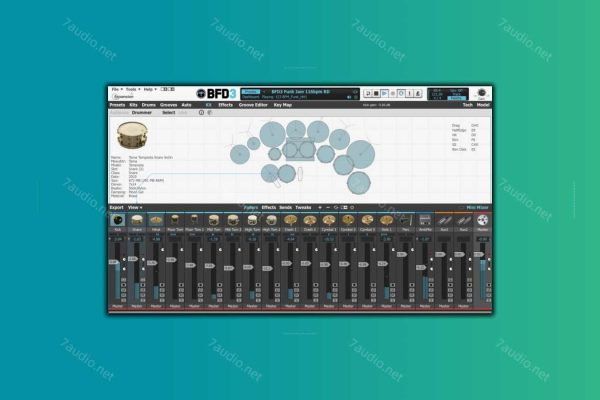The width and height of the screenshot is (600, 400).
Task: Click the Model button
Action: coord(483,105)
